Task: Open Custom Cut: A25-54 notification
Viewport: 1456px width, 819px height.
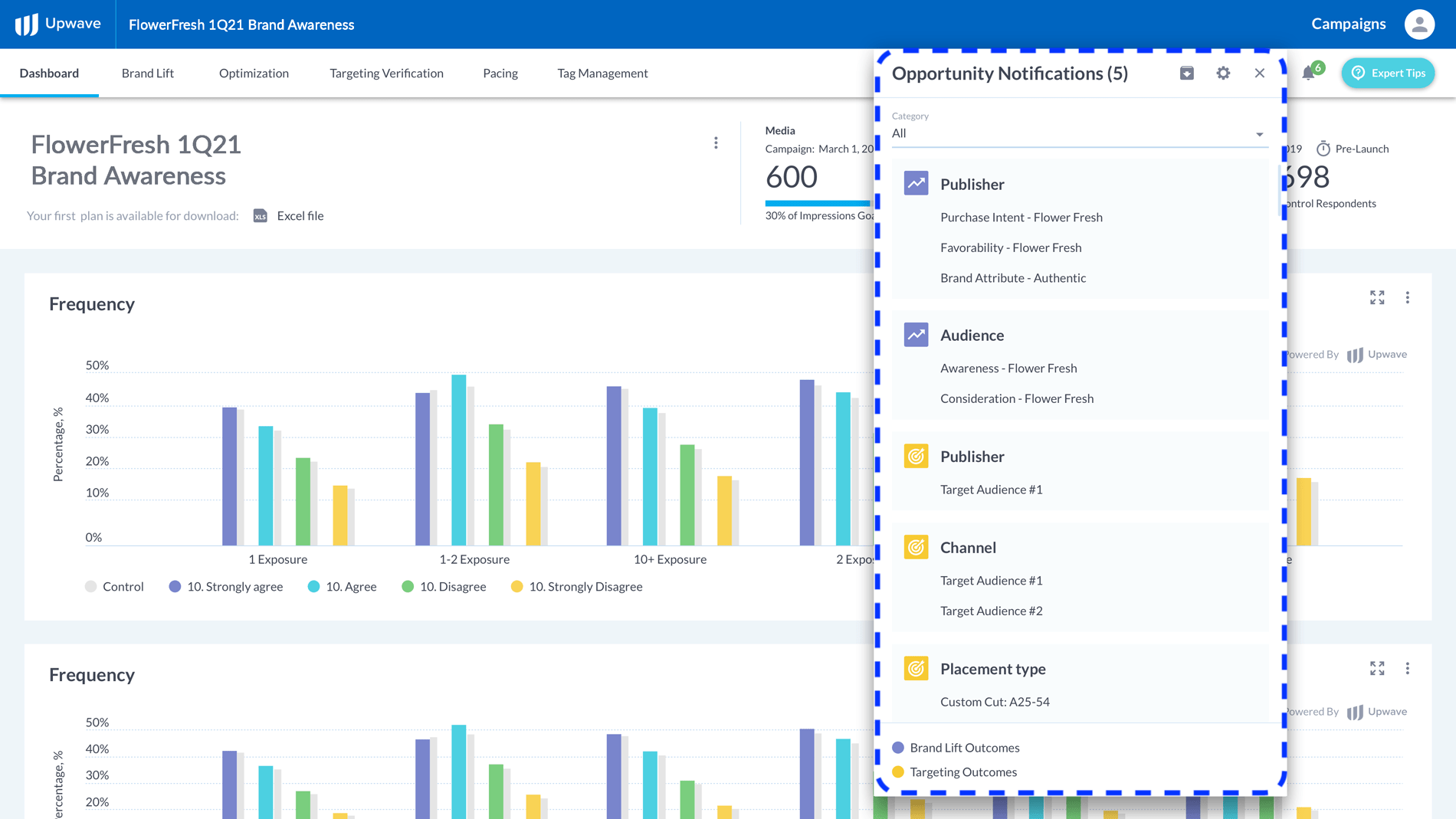Action: pyautogui.click(x=995, y=703)
